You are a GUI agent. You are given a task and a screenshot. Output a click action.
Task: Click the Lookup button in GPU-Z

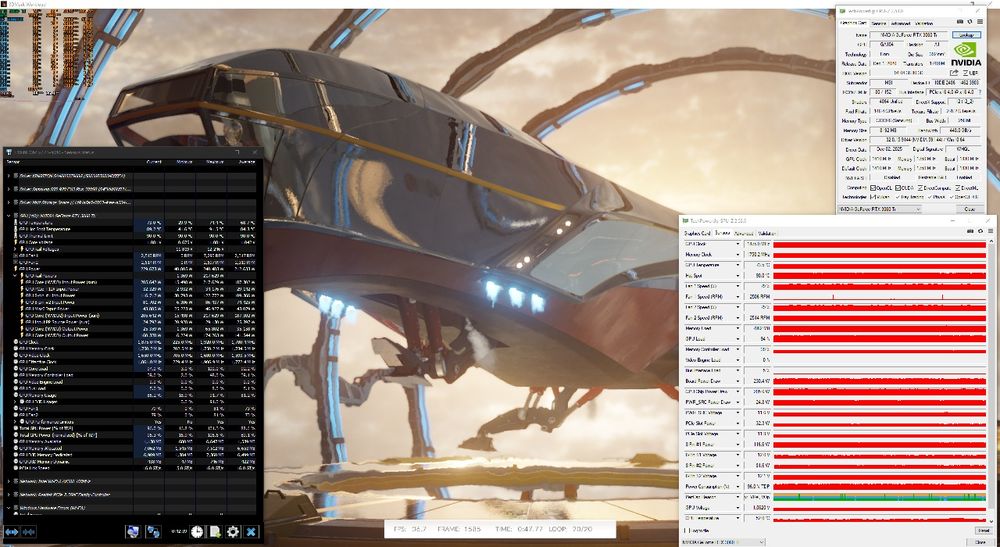tap(966, 35)
